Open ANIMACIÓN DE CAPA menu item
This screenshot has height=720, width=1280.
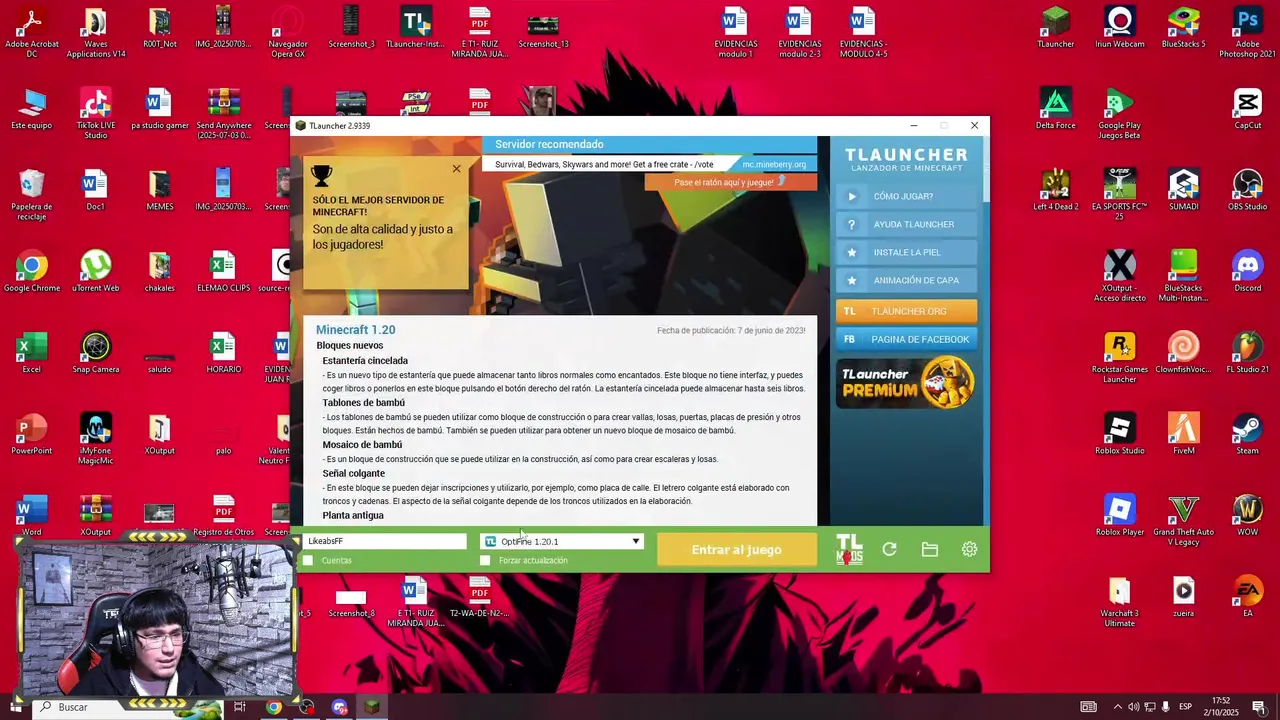click(x=906, y=280)
